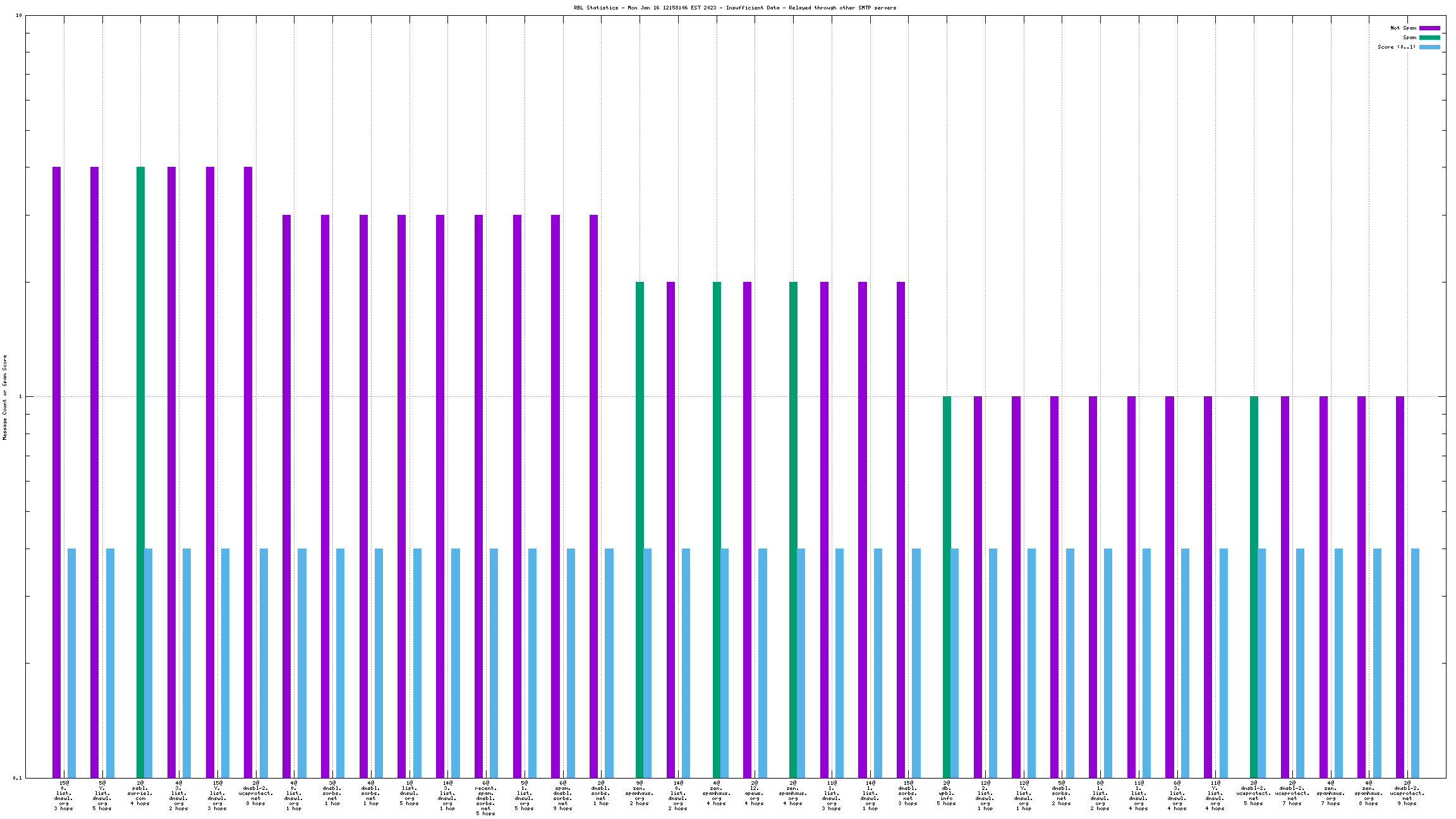Click the recent.spam.dnsbl.sorbs.net 5 hops label
The height and width of the screenshot is (819, 1456).
click(486, 798)
